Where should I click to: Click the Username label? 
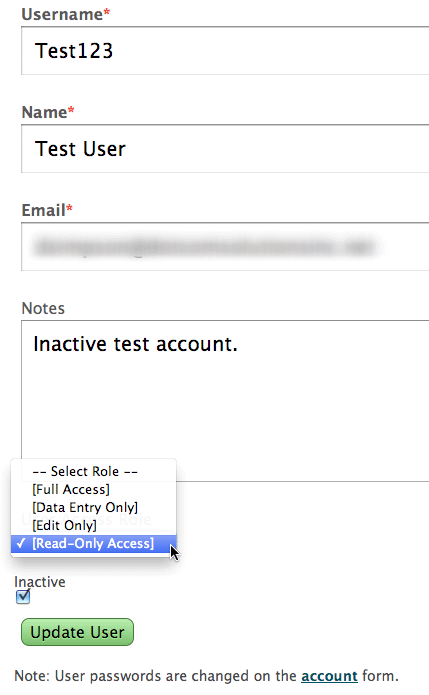tap(62, 14)
